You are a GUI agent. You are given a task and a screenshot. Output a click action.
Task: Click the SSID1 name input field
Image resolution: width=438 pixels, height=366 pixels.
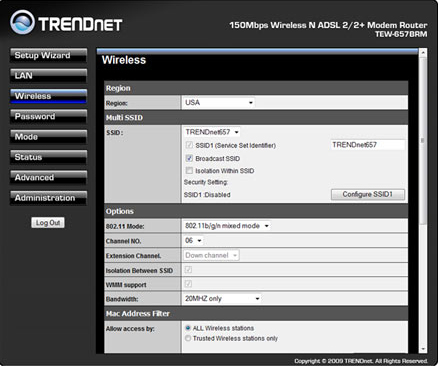[x=368, y=145]
